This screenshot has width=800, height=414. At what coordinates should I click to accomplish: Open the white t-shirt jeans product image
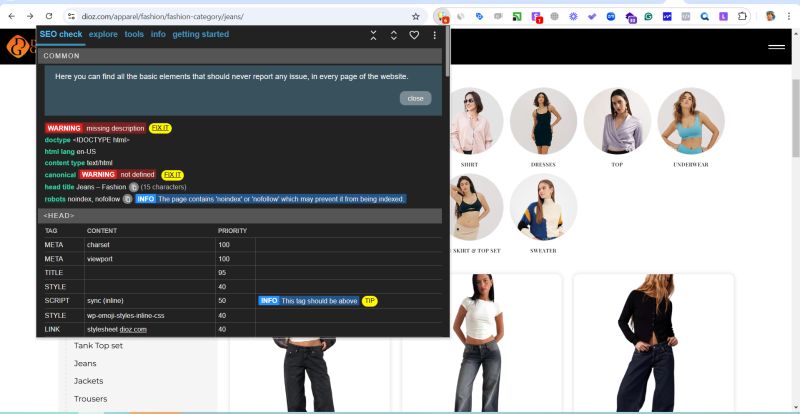coord(481,343)
